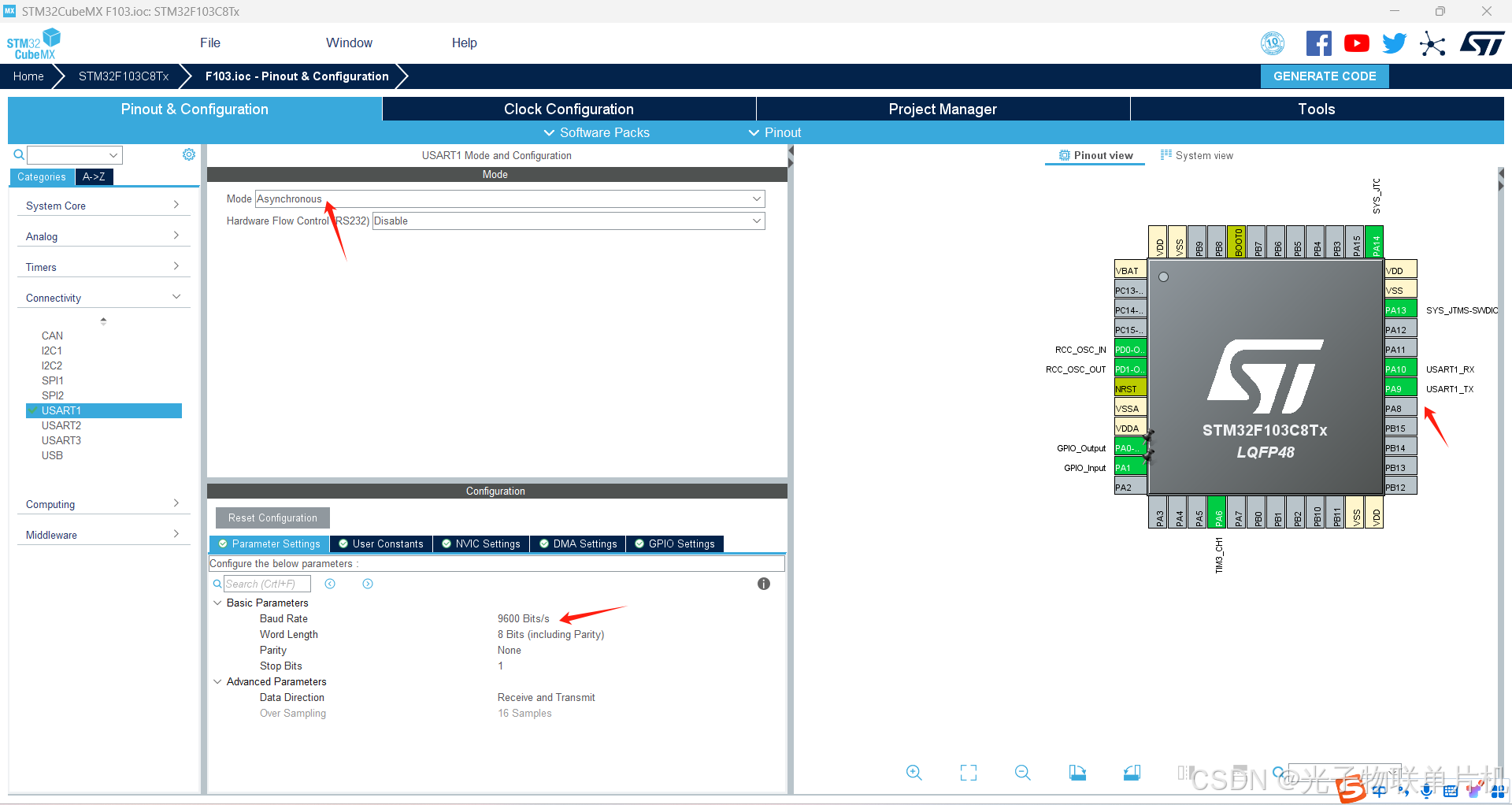Open the Help menu

point(464,43)
